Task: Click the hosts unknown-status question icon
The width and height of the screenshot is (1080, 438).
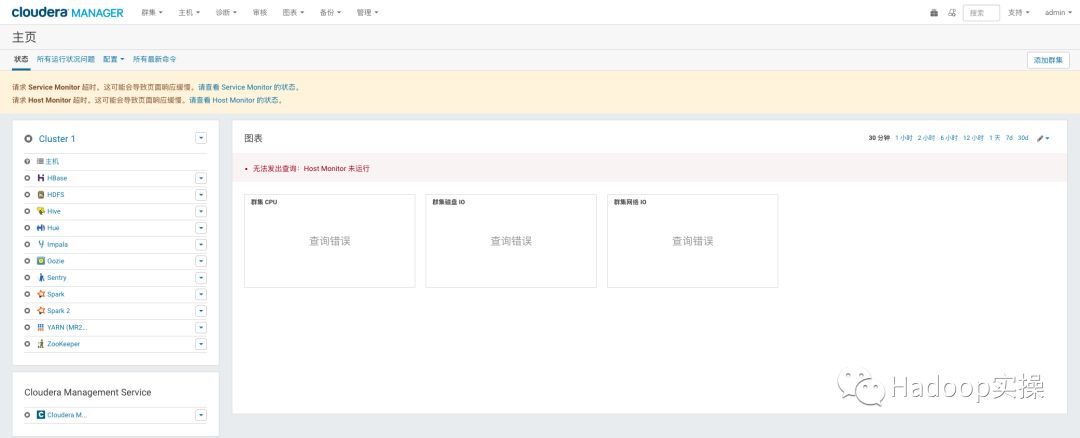Action: click(27, 161)
